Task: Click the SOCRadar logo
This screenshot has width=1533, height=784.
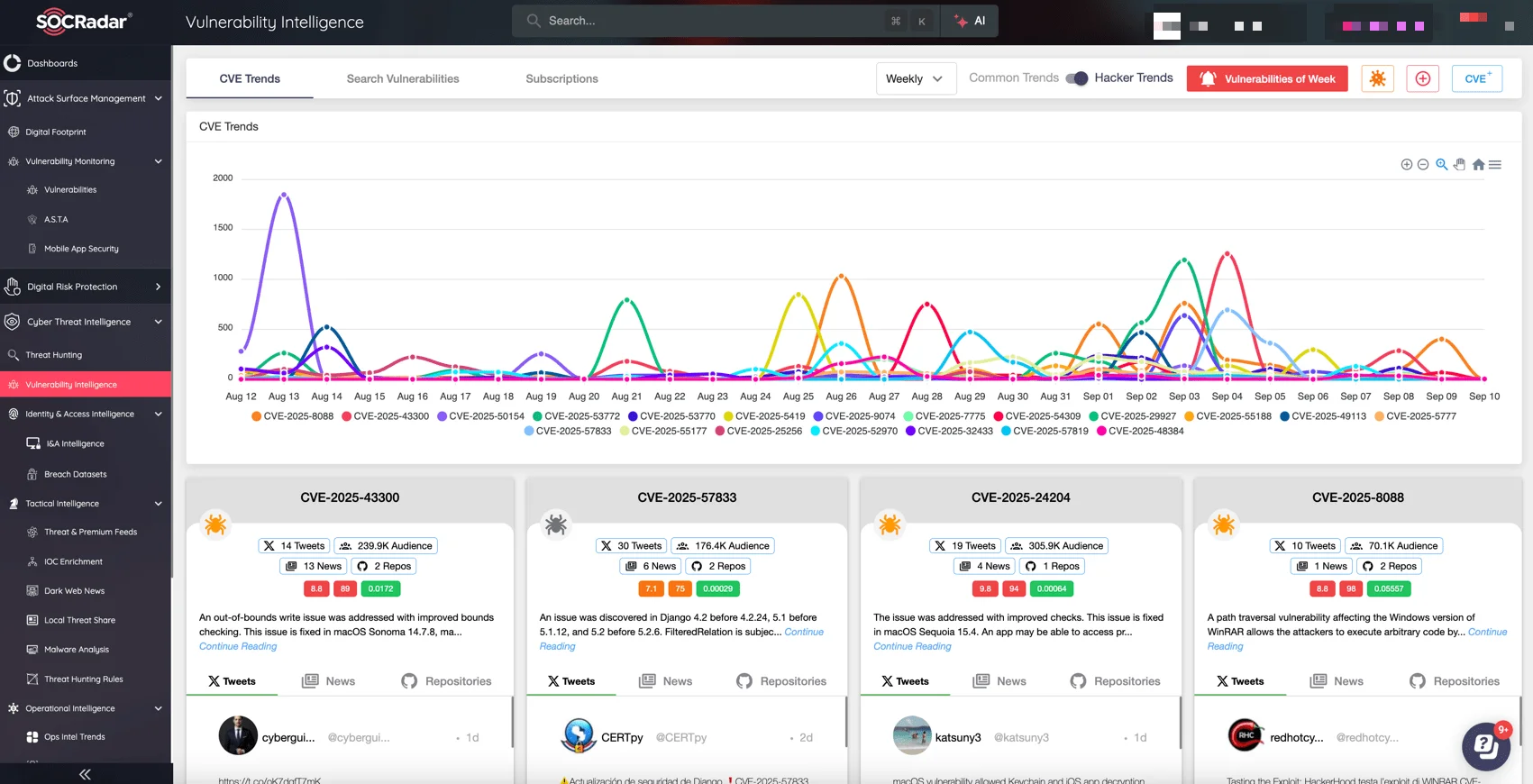Action: (x=84, y=21)
